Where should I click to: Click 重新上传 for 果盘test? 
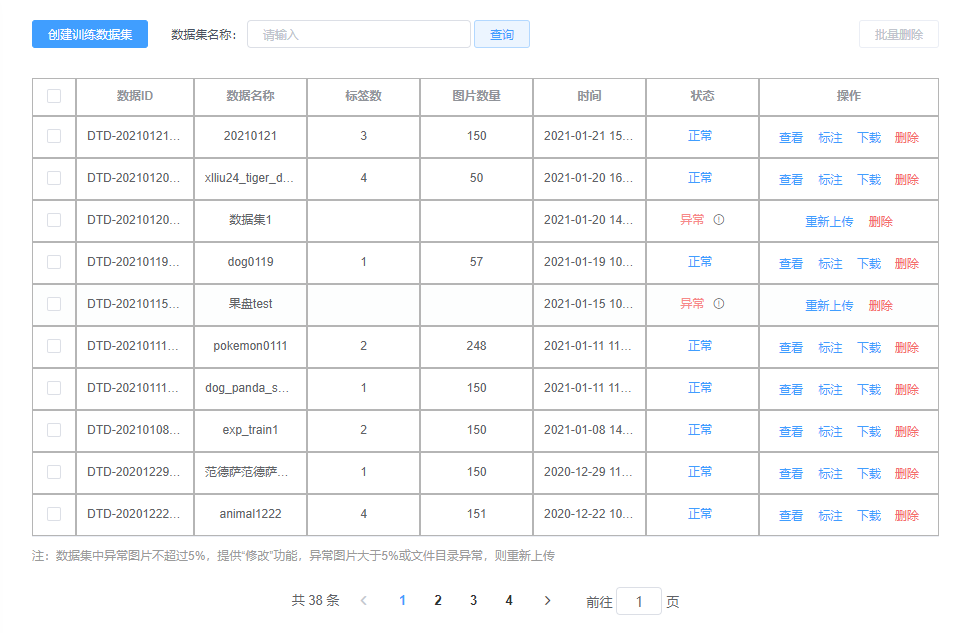pos(829,306)
